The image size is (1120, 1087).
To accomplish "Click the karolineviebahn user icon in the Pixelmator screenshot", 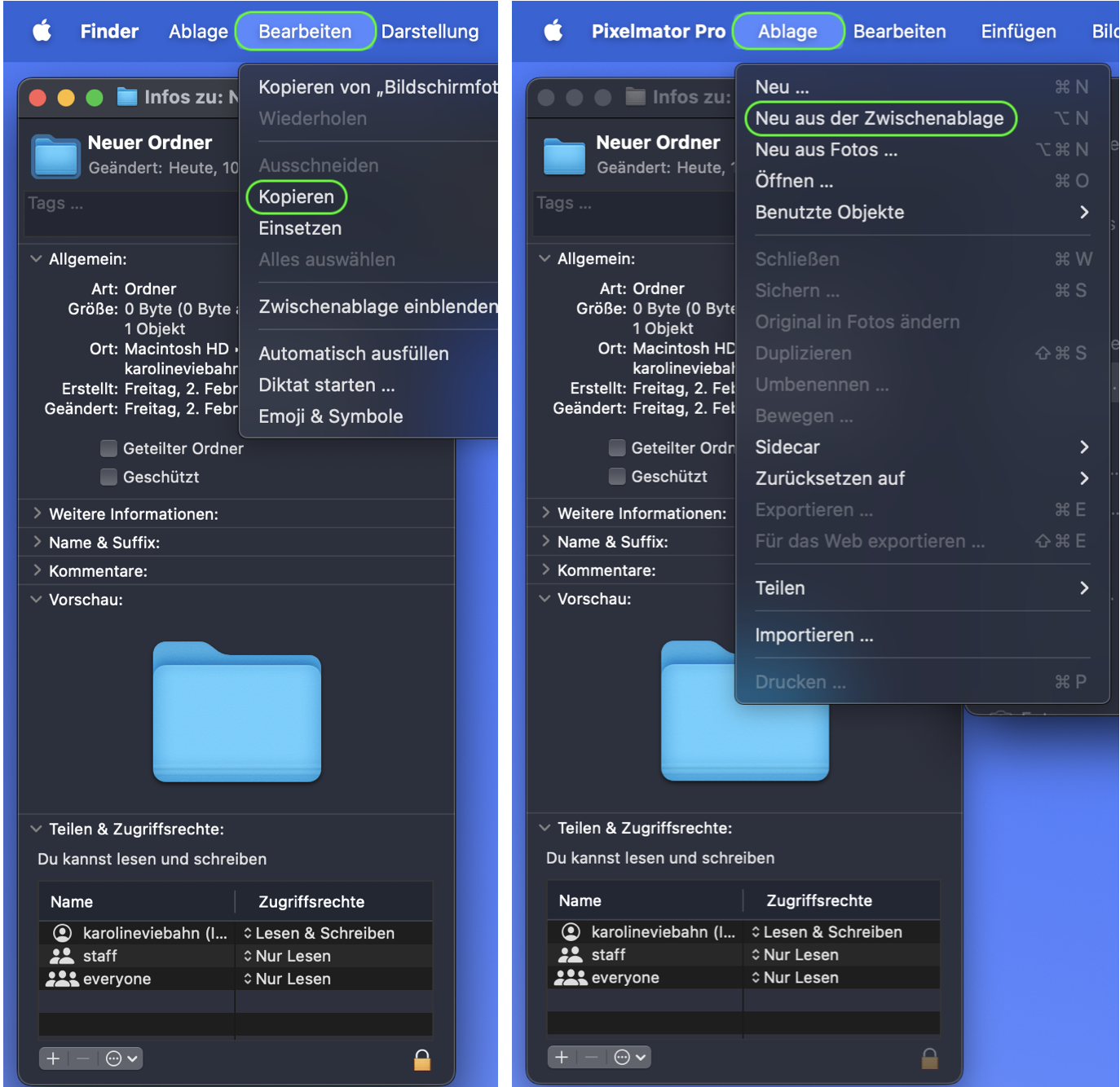I will pyautogui.click(x=571, y=931).
